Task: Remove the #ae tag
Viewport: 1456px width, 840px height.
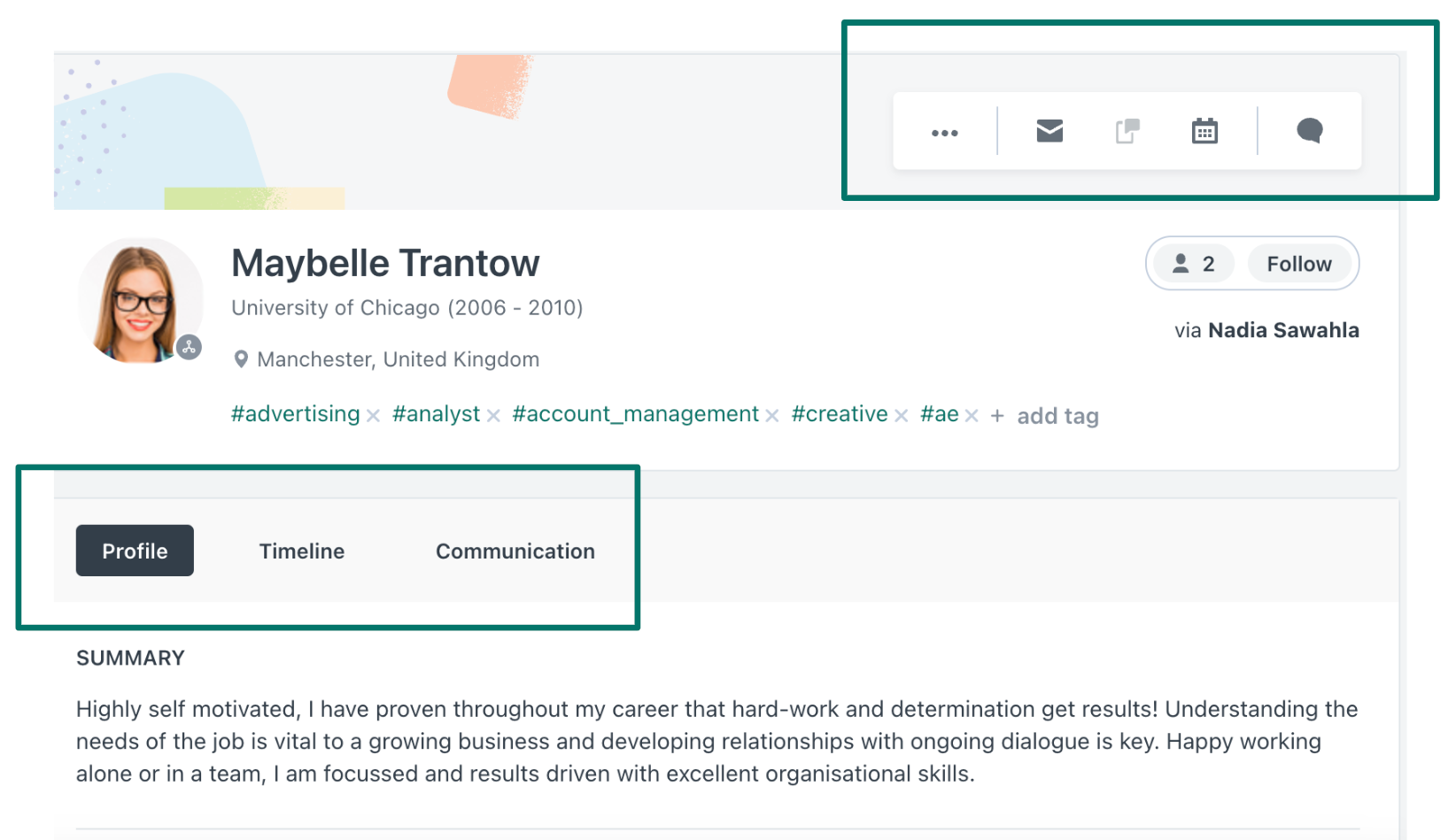Action: (x=972, y=416)
